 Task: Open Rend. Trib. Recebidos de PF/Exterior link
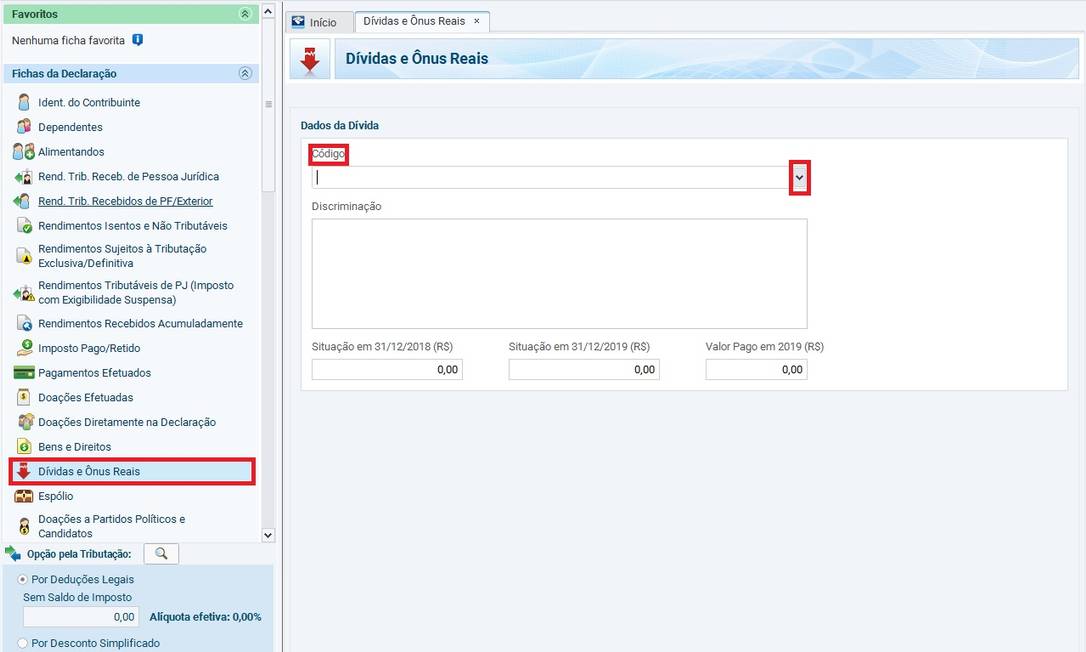pos(125,201)
